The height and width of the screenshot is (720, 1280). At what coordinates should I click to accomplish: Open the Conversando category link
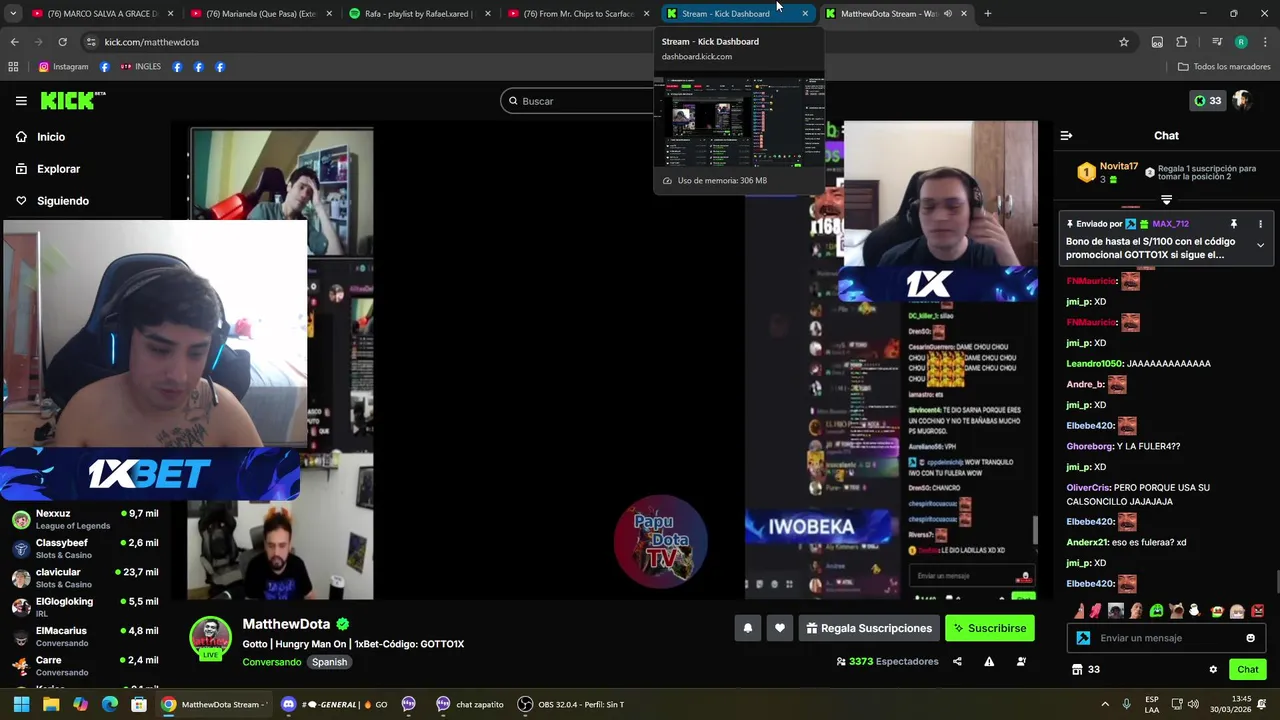271,662
